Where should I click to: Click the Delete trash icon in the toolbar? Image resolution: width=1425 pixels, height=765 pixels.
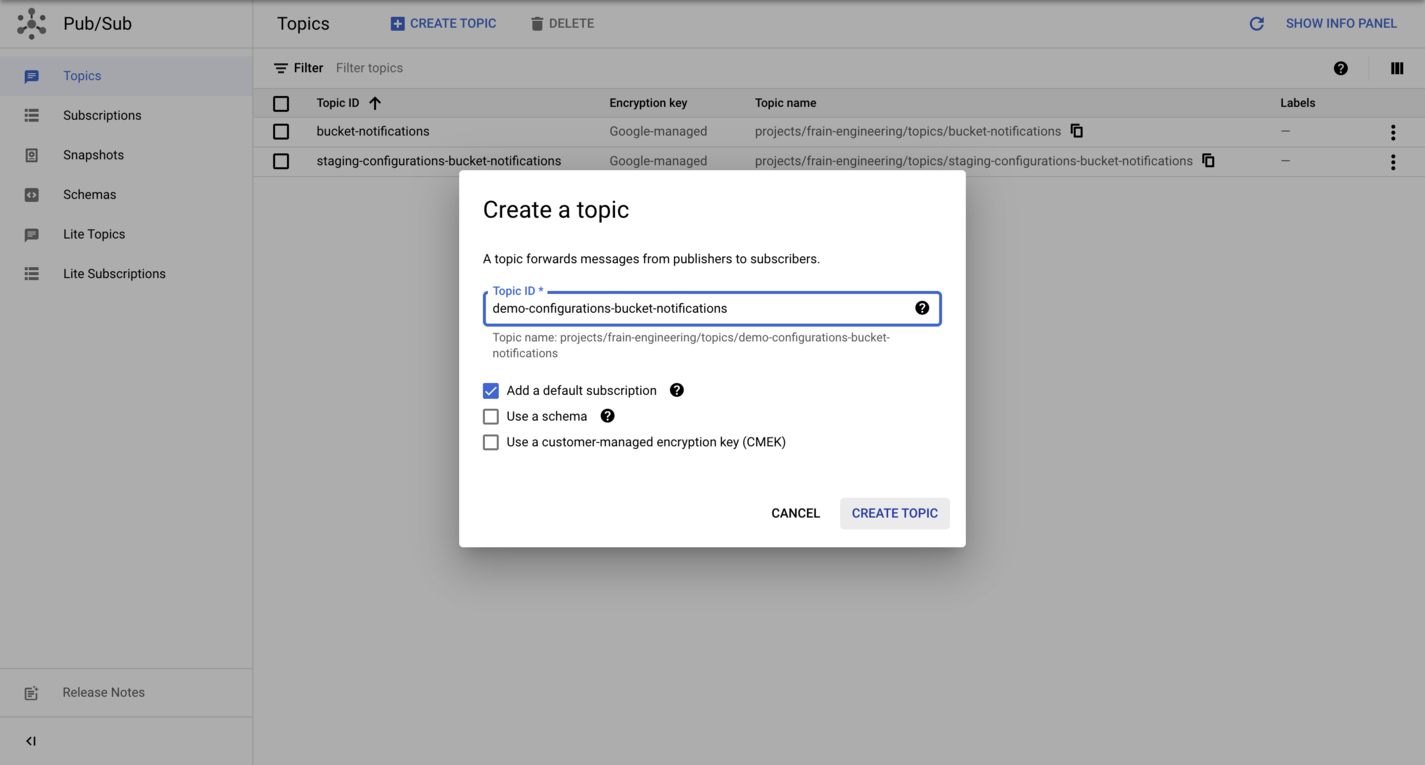click(x=537, y=23)
